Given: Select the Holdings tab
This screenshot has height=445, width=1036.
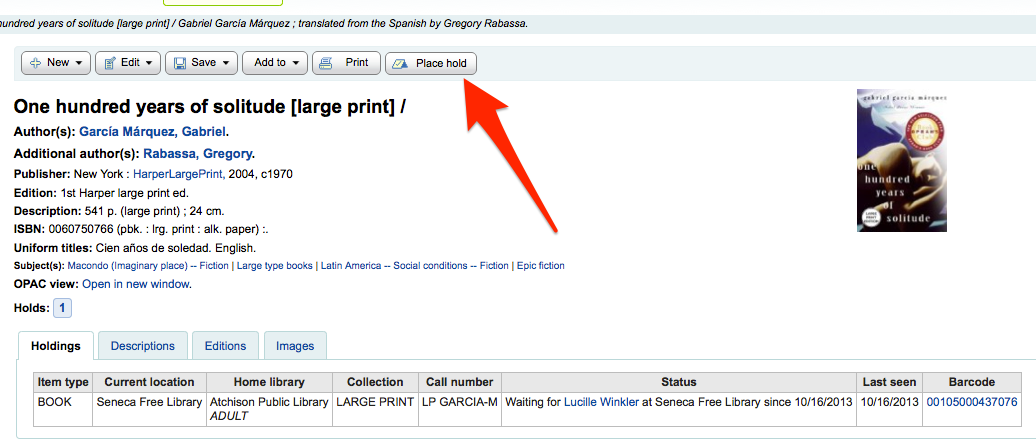Looking at the screenshot, I should (56, 346).
